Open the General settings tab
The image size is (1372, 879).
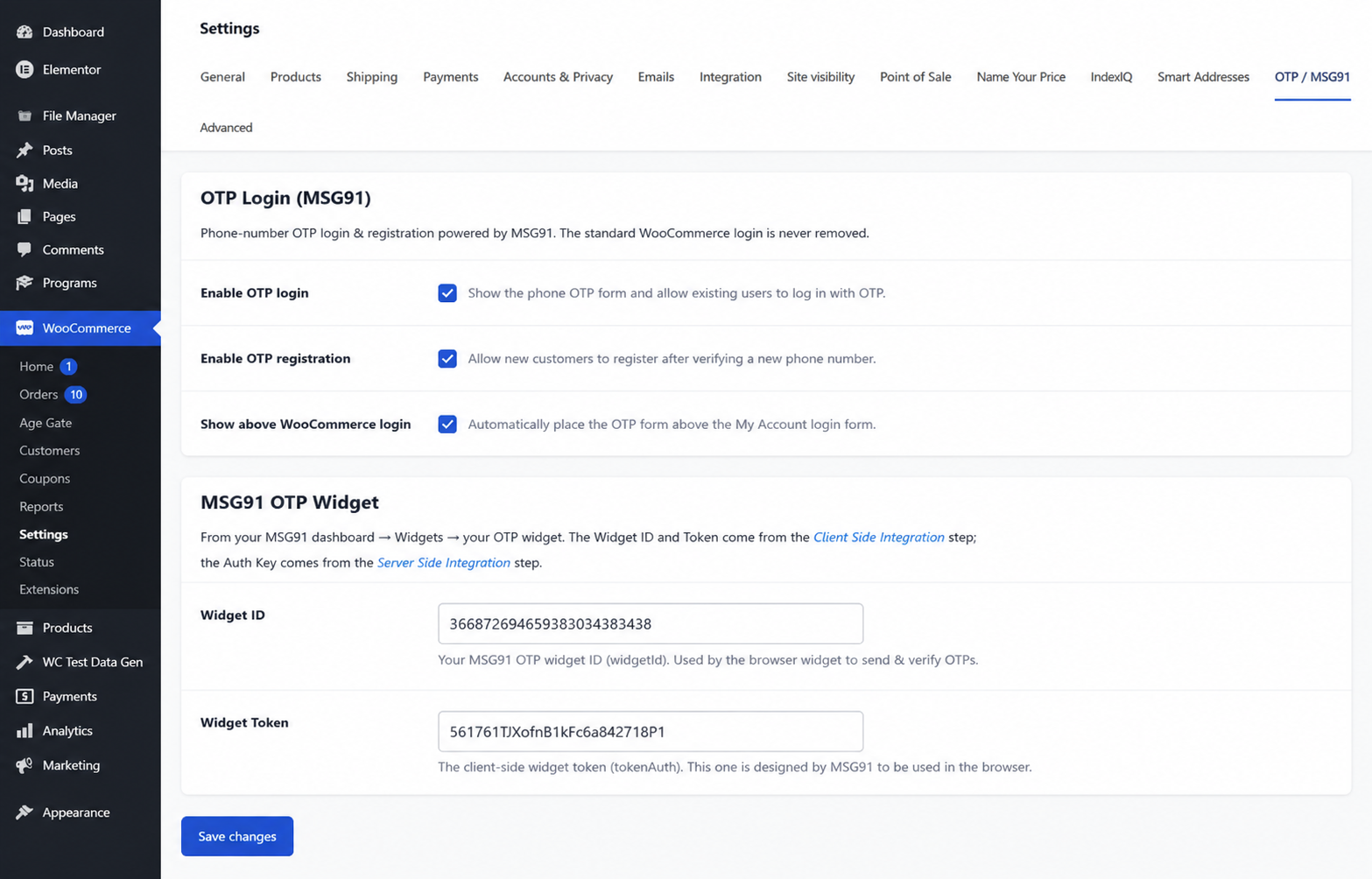tap(222, 77)
